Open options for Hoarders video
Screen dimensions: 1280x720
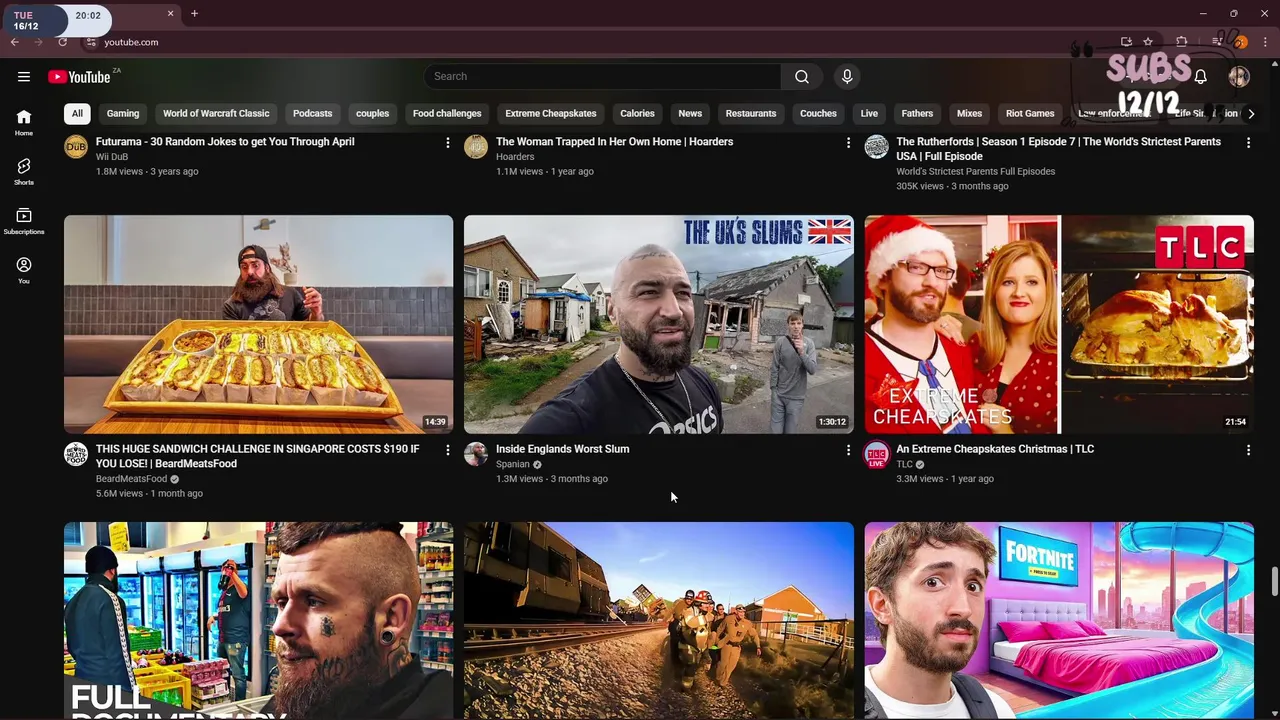click(x=848, y=143)
